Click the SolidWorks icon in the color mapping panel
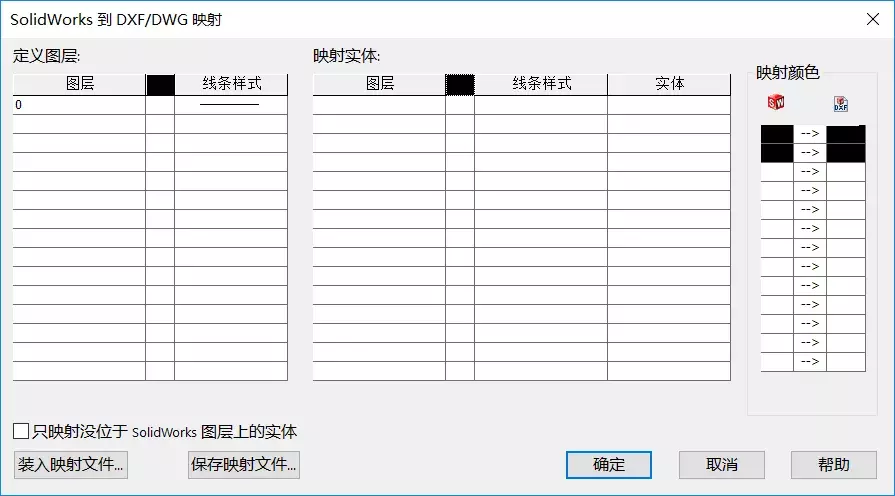This screenshot has height=496, width=895. pos(776,102)
